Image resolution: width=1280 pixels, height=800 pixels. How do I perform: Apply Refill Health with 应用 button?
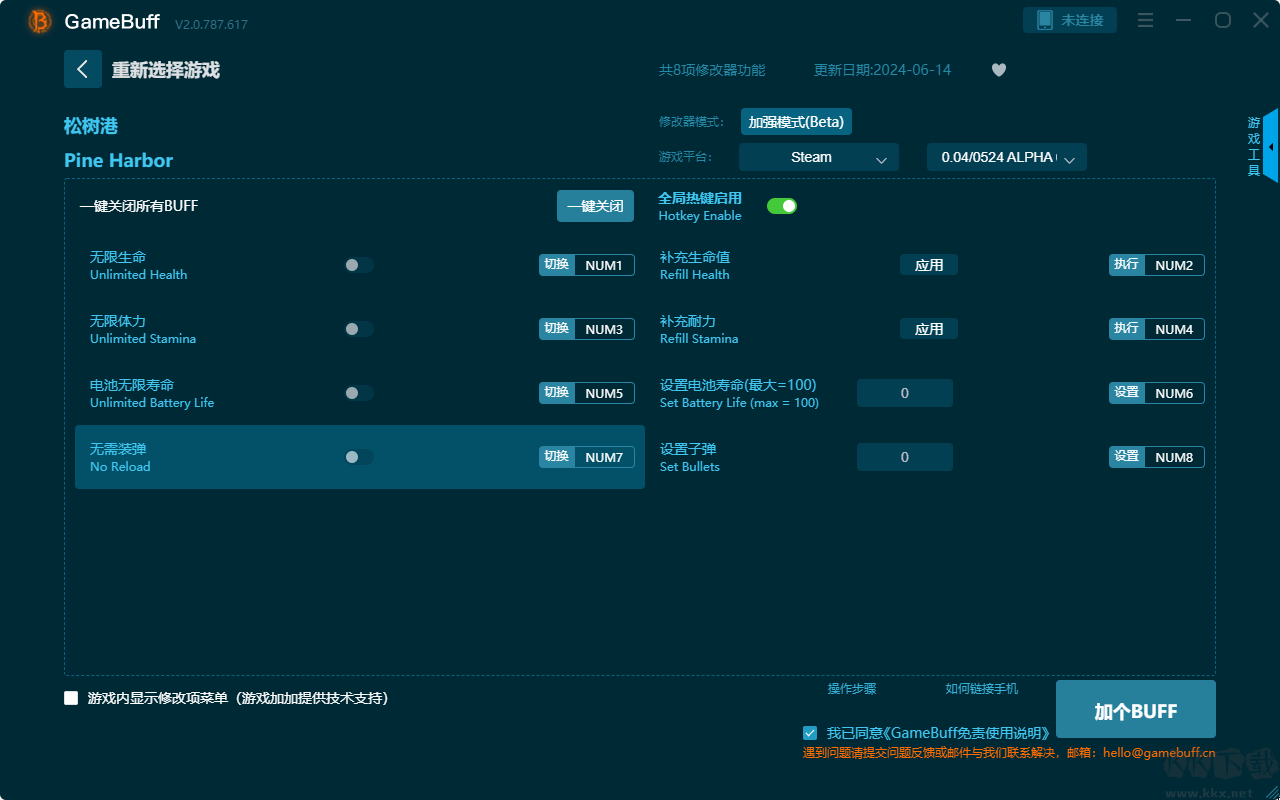[x=929, y=265]
